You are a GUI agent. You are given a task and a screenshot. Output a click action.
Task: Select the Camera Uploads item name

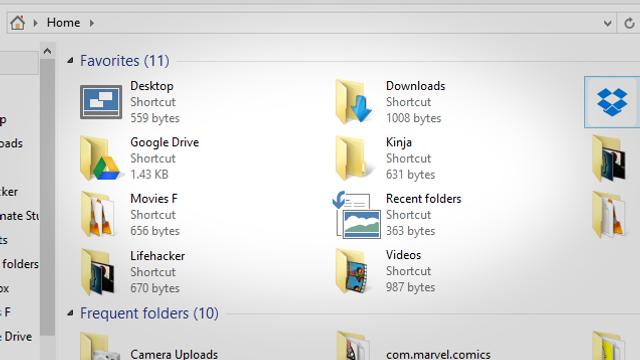pyautogui.click(x=174, y=354)
